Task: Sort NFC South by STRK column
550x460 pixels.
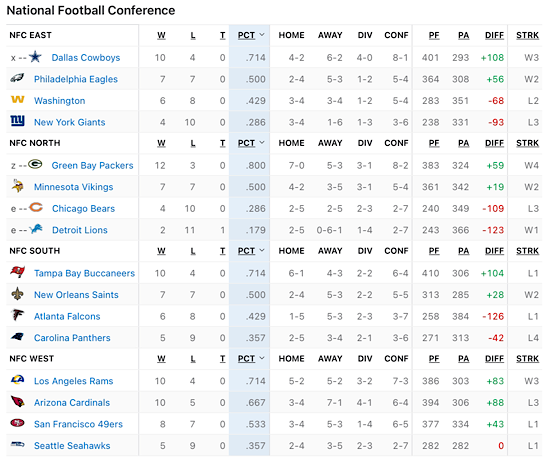Action: [x=528, y=251]
